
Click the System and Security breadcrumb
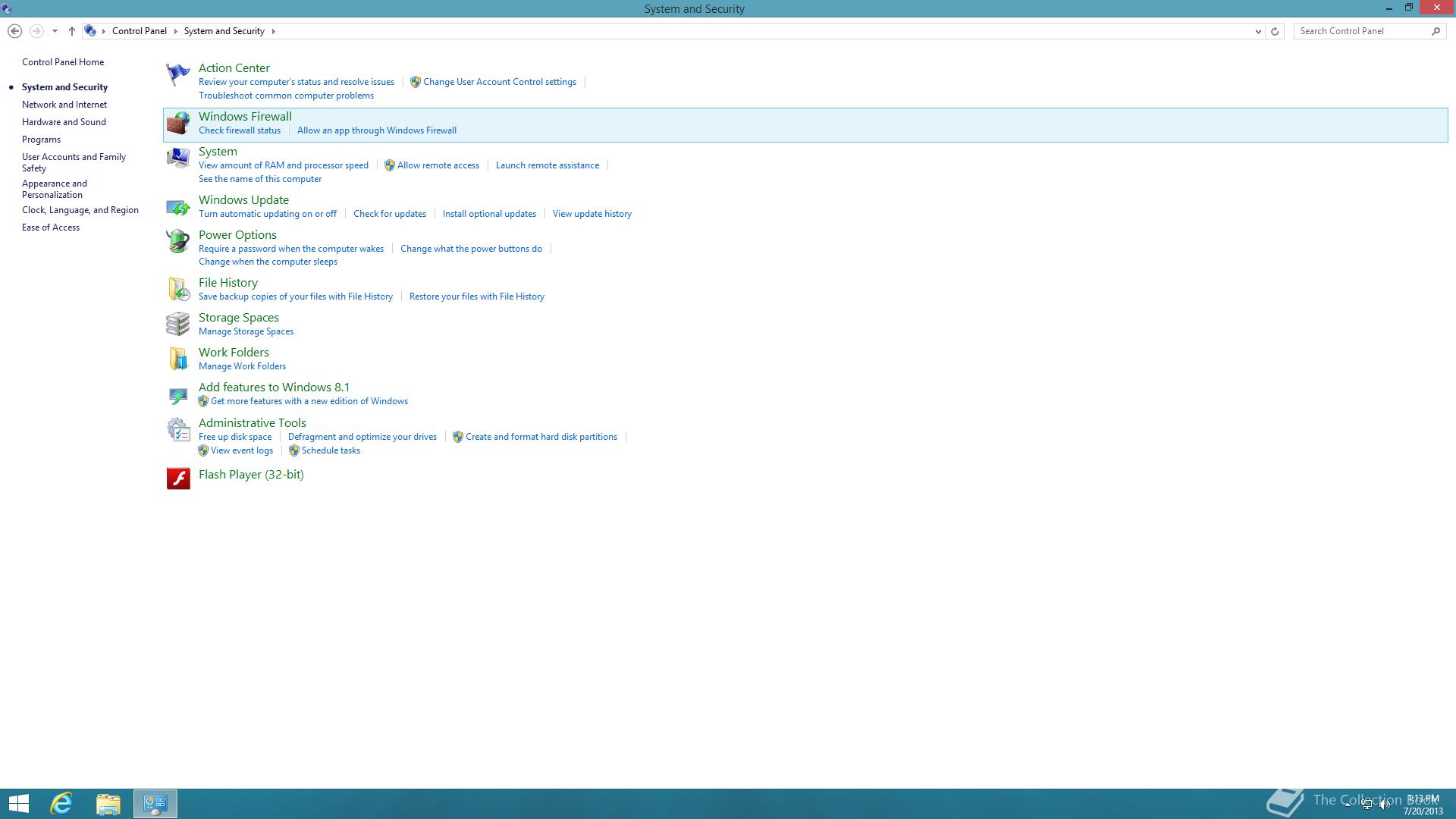(224, 31)
